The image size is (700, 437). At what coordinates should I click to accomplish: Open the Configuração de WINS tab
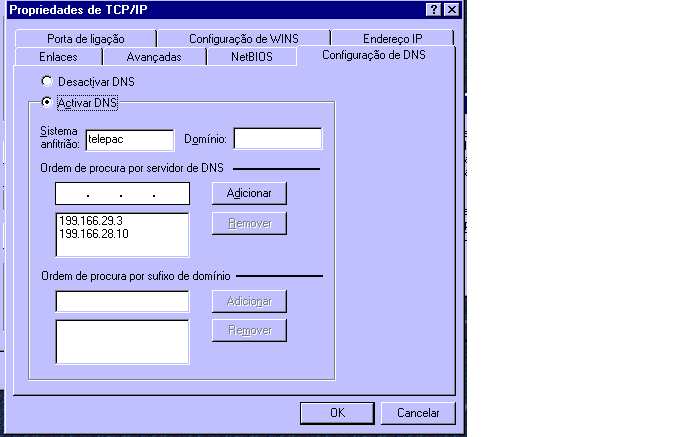pyautogui.click(x=244, y=39)
